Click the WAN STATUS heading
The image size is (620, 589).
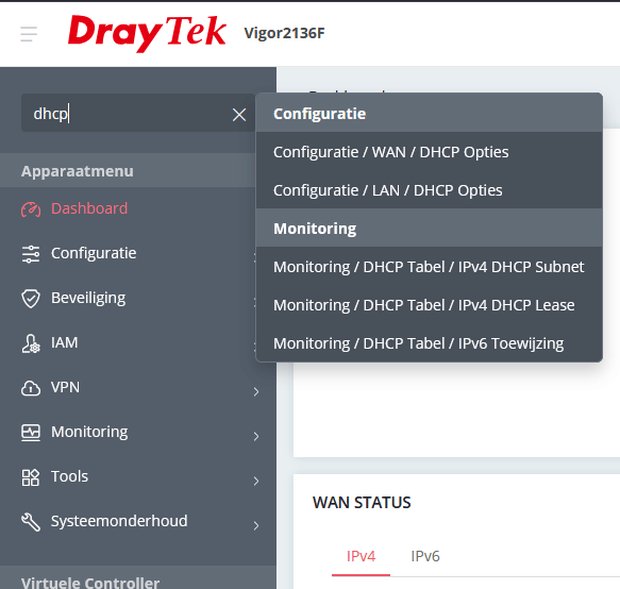[x=362, y=503]
